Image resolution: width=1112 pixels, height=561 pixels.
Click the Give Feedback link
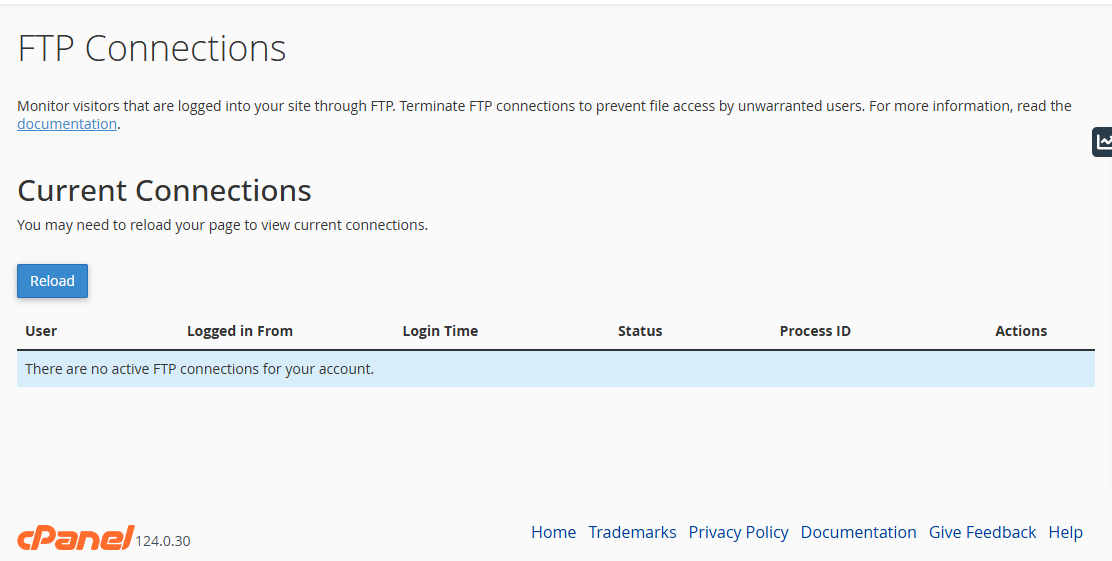[x=982, y=532]
